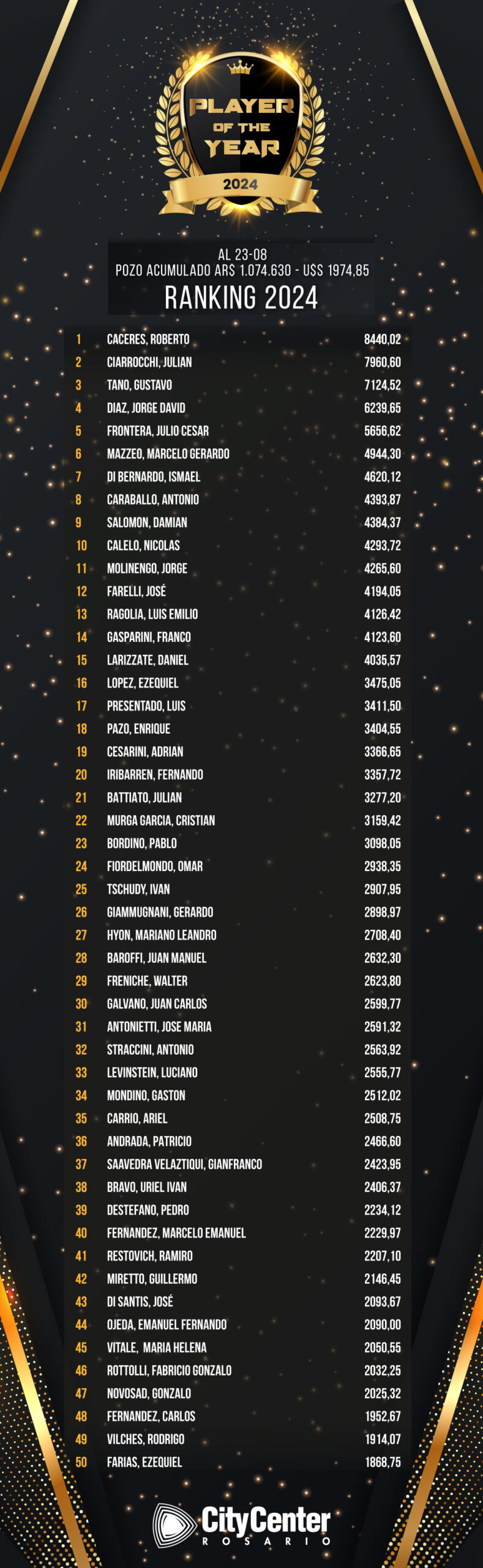The image size is (483, 1568).
Task: Click Vitale, Maria Helena name
Action: [157, 1347]
